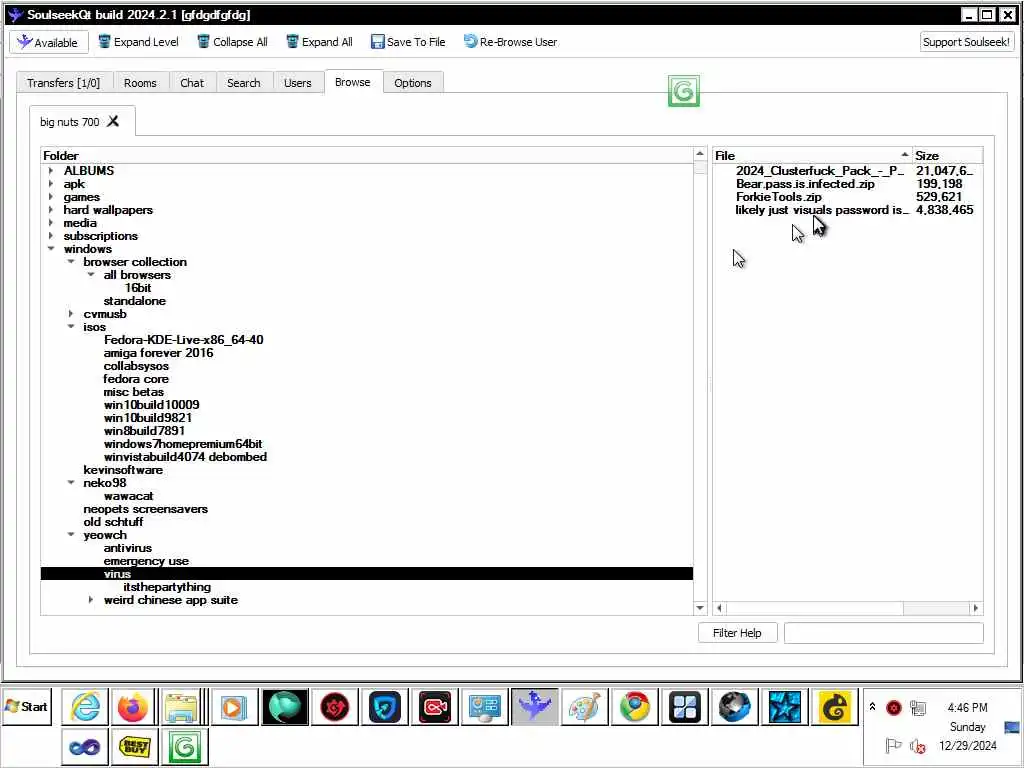Select the winvistabuild4074 debombed folder

pyautogui.click(x=185, y=456)
